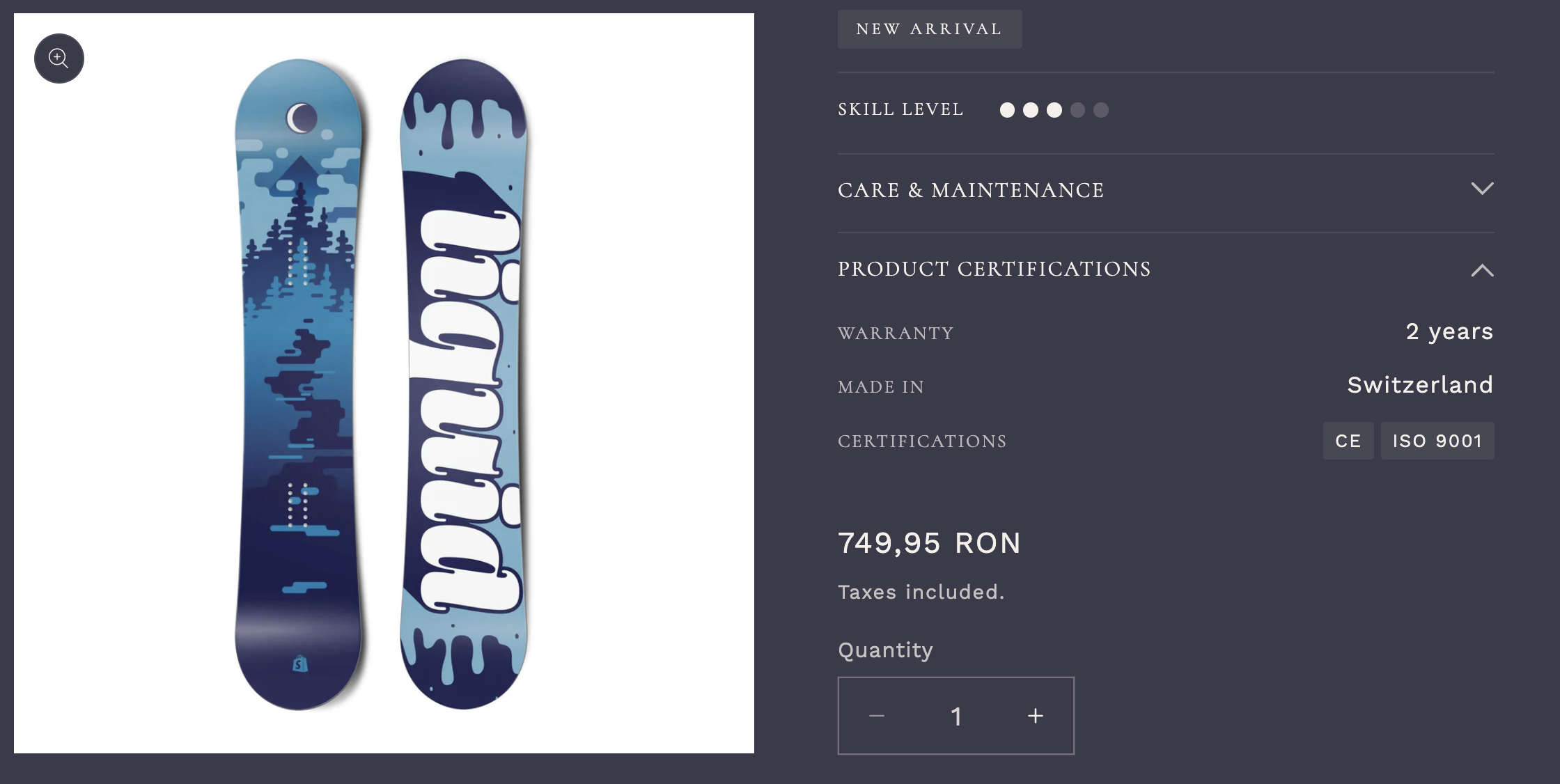Click the Product Certifications heading
This screenshot has height=784, width=1560.
(994, 269)
